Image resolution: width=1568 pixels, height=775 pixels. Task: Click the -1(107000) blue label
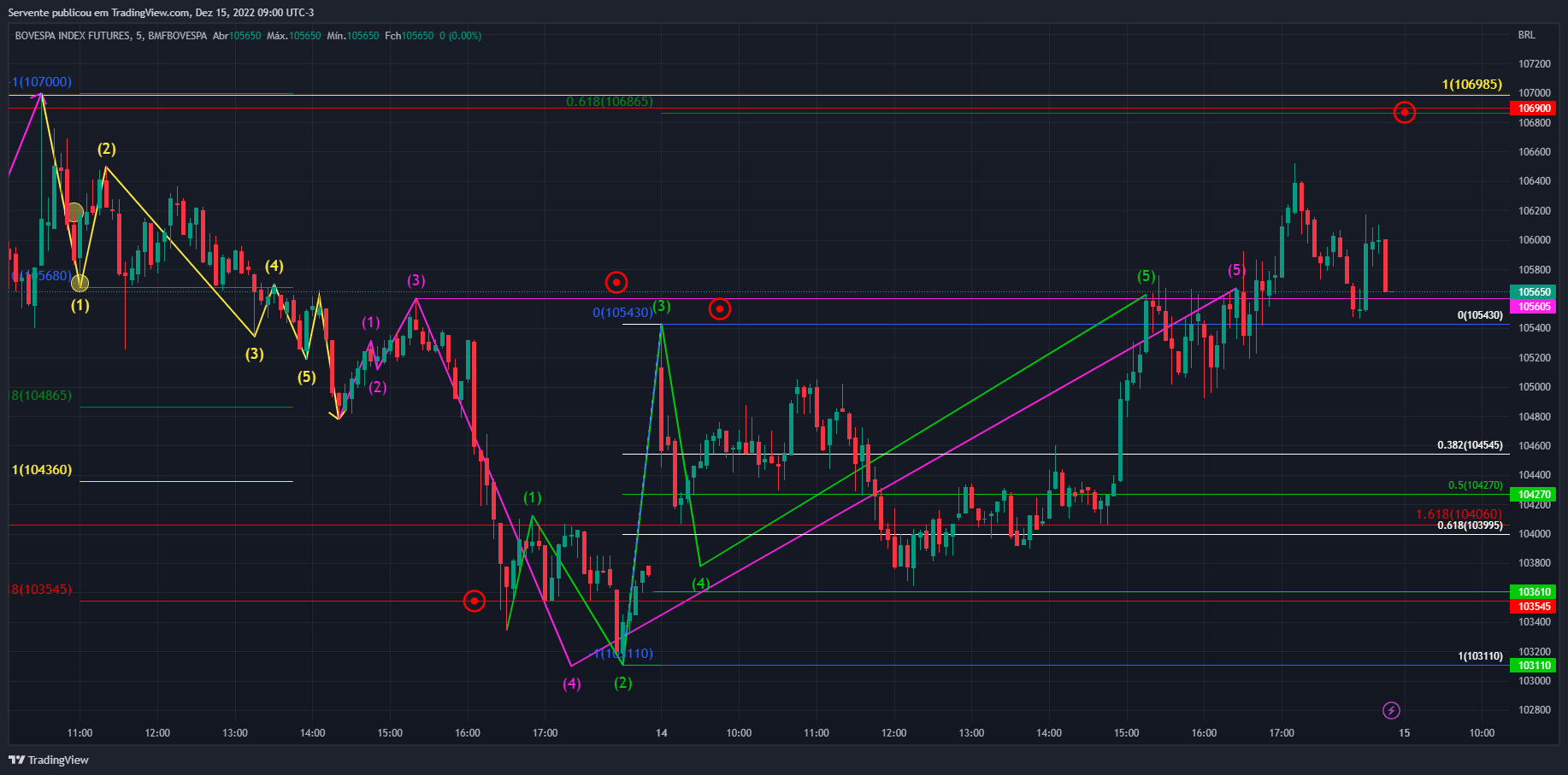pyautogui.click(x=40, y=82)
